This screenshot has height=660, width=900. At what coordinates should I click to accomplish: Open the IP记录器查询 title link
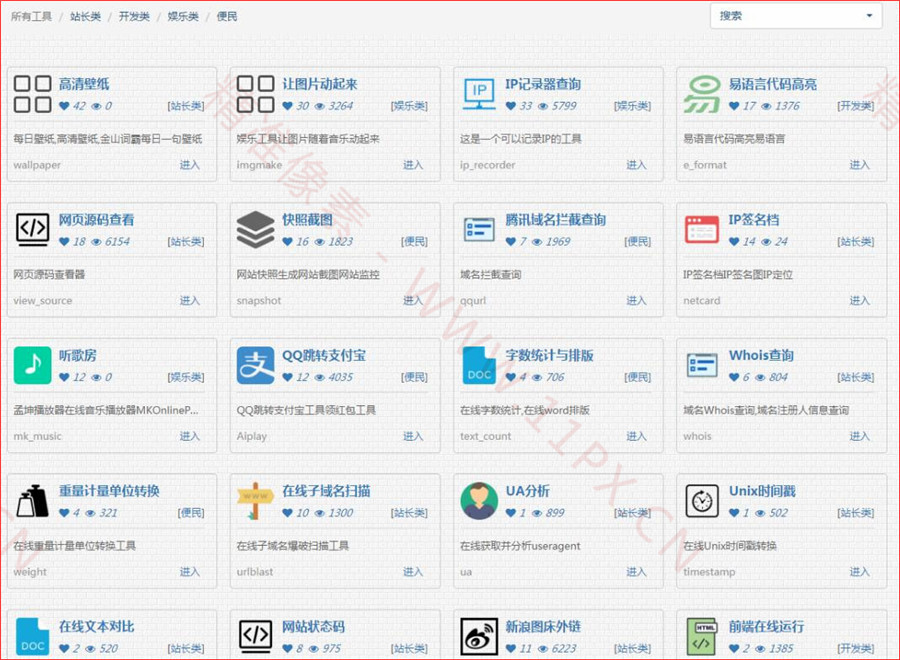coord(543,84)
